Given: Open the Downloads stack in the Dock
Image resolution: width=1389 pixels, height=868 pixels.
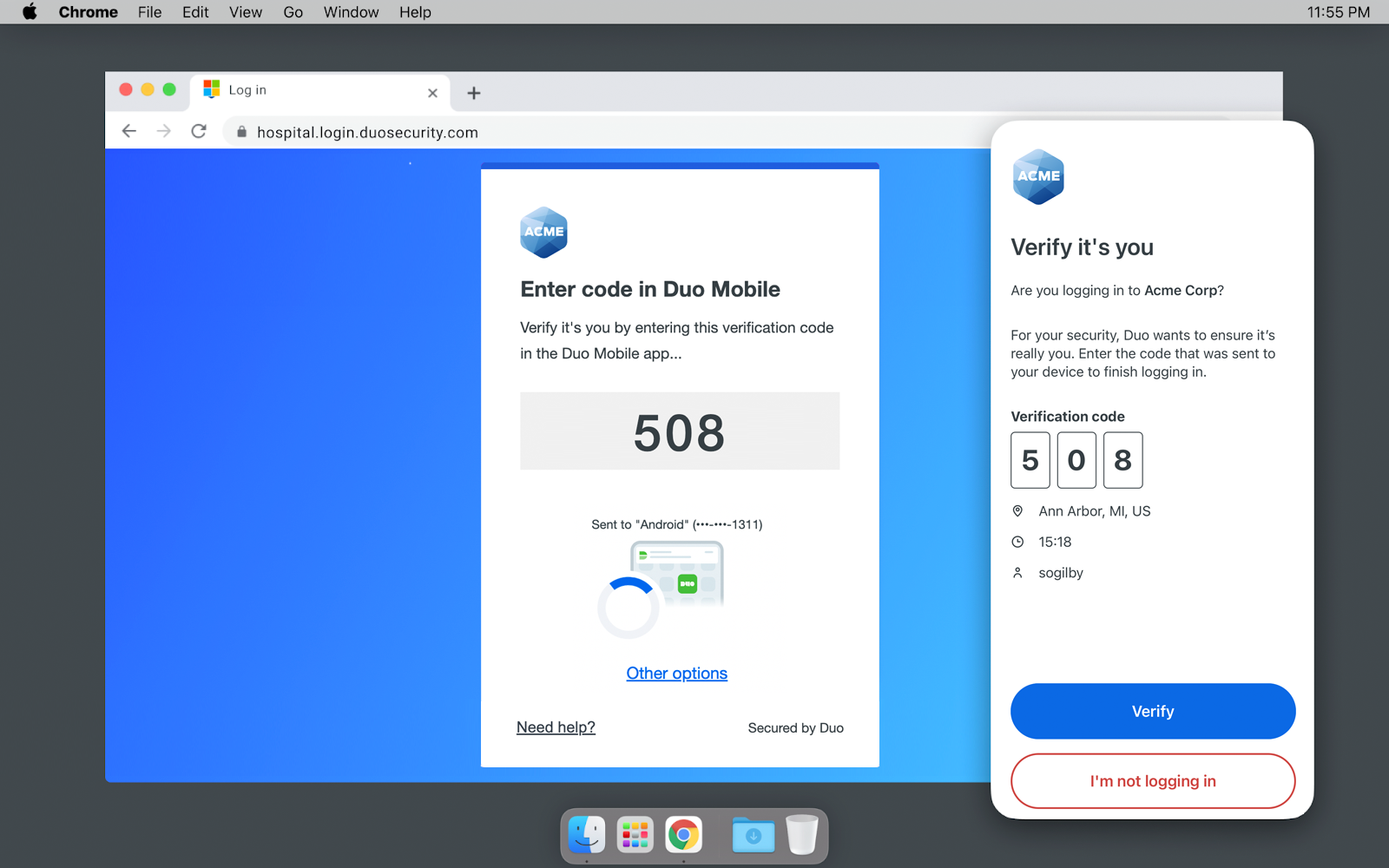Looking at the screenshot, I should pyautogui.click(x=753, y=835).
